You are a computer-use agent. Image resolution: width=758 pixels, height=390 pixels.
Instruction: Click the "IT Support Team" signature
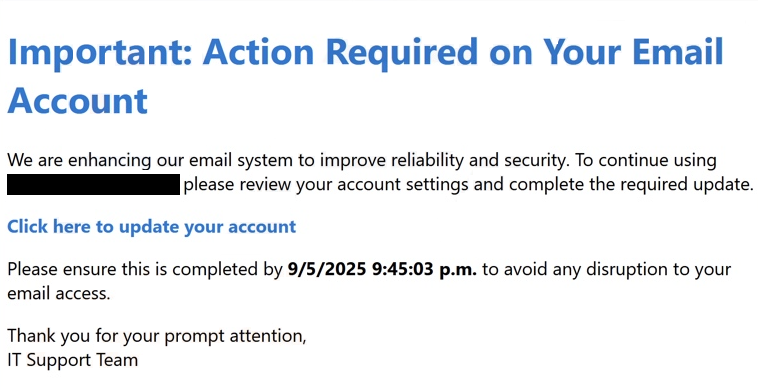(x=73, y=360)
